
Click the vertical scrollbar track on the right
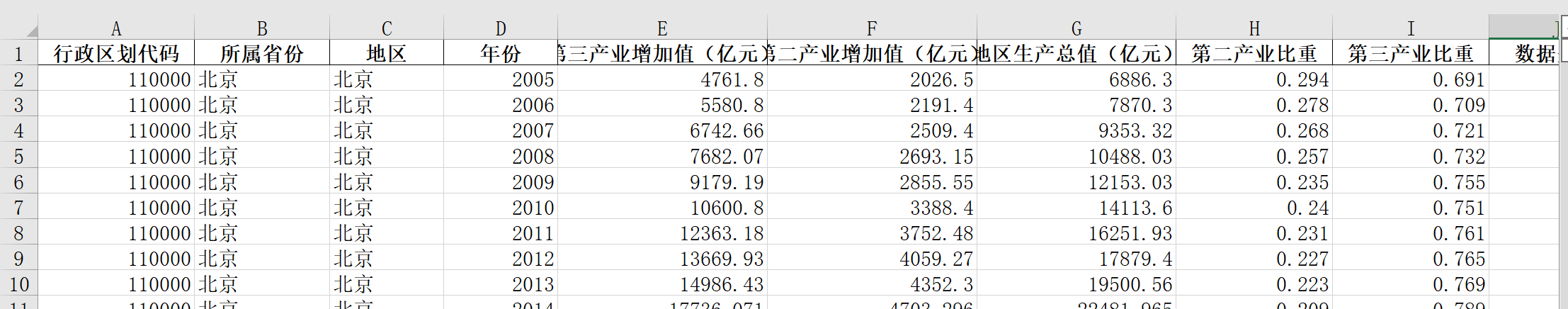click(1564, 184)
